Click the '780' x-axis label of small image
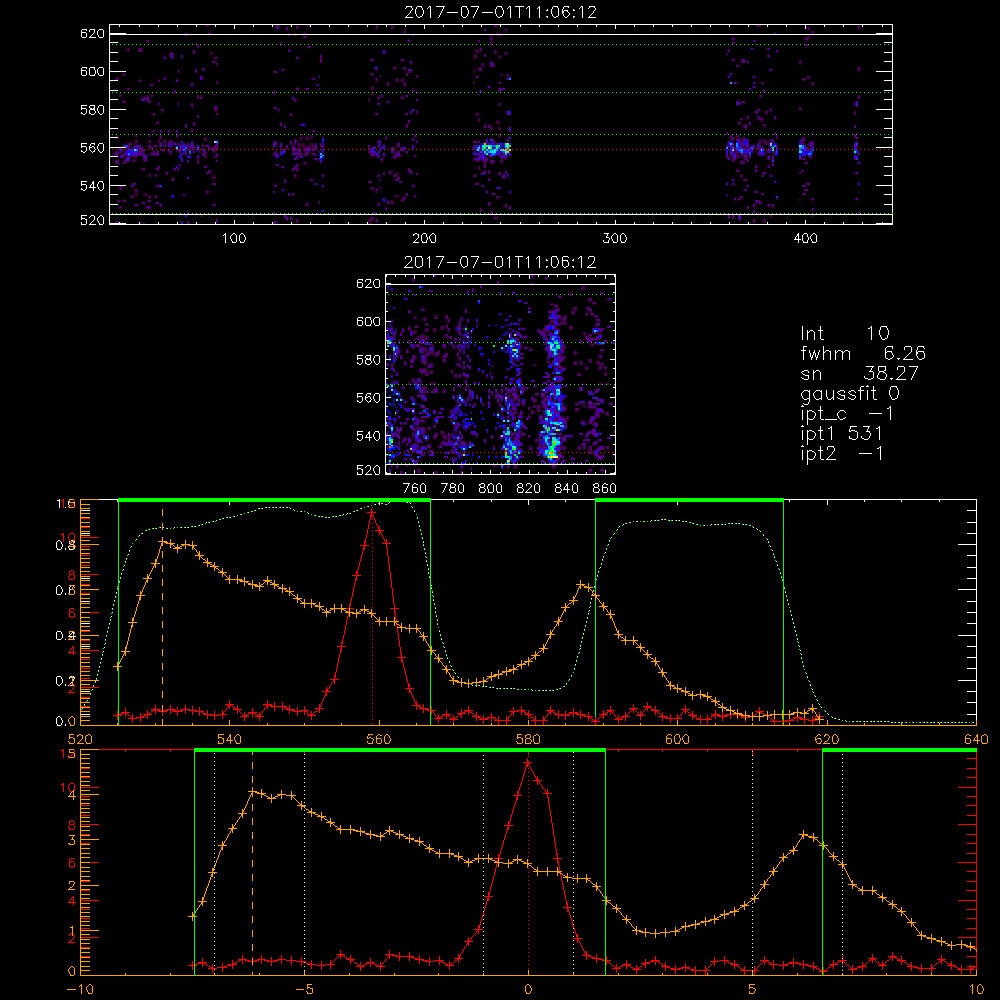The width and height of the screenshot is (1000, 1000). pos(453,489)
